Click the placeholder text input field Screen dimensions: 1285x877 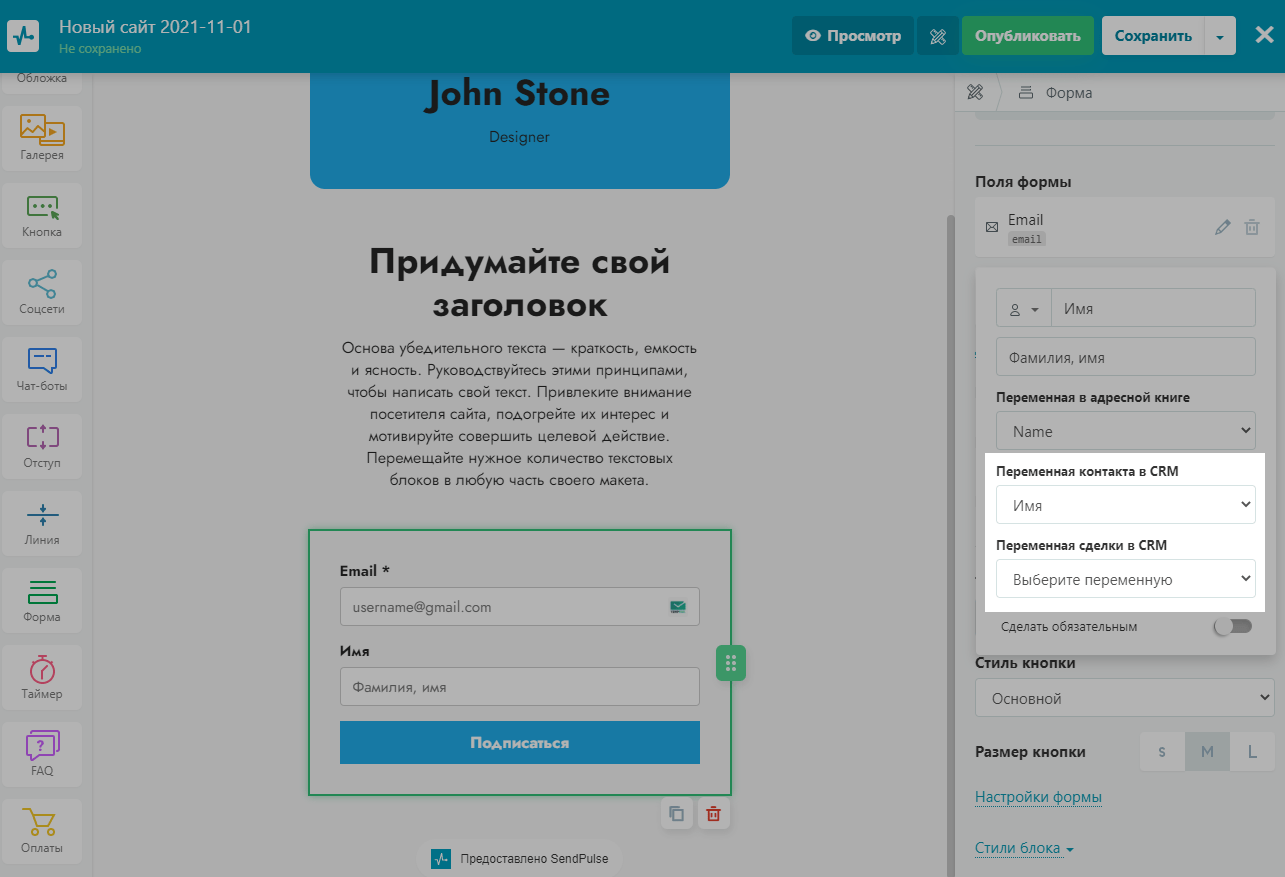[x=1125, y=357]
